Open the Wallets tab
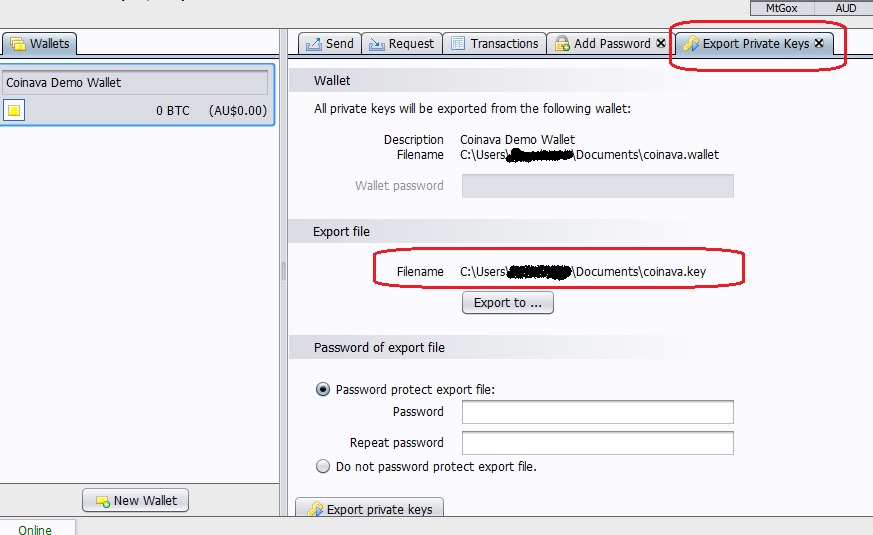Image resolution: width=873 pixels, height=535 pixels. tap(40, 43)
